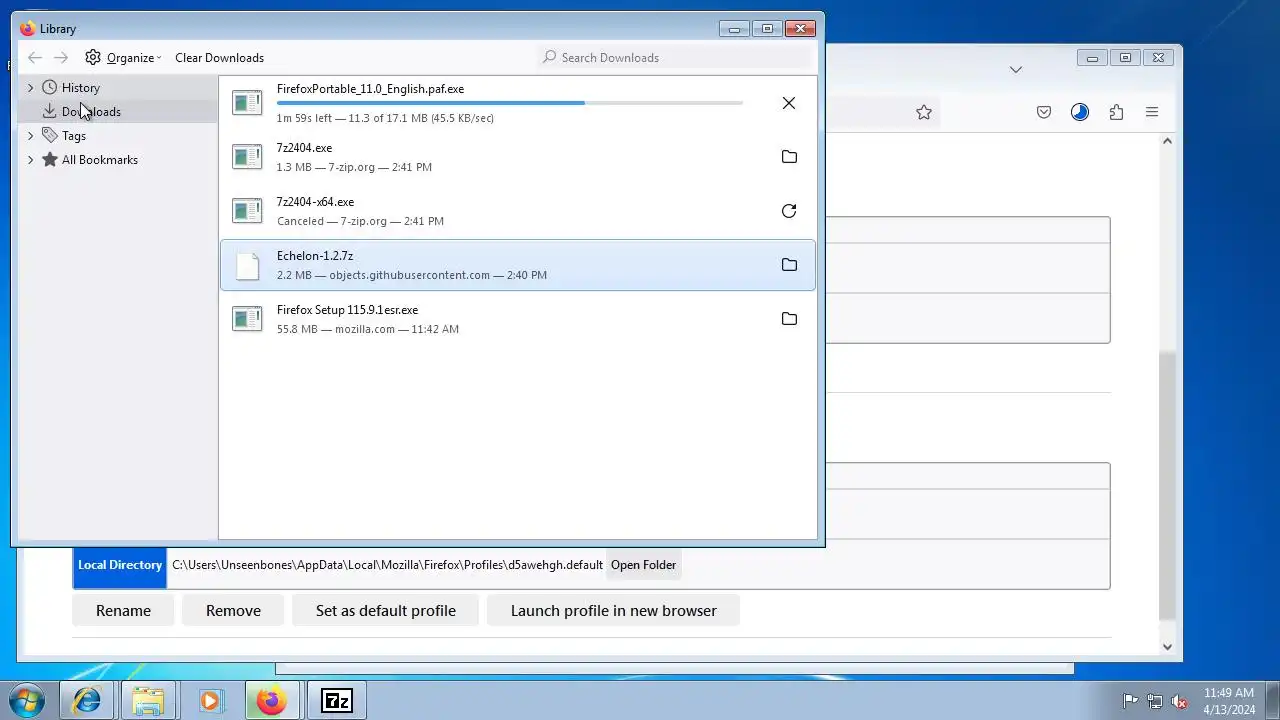The height and width of the screenshot is (720, 1280).
Task: Click the Action Center flag tray icon
Action: click(1130, 701)
